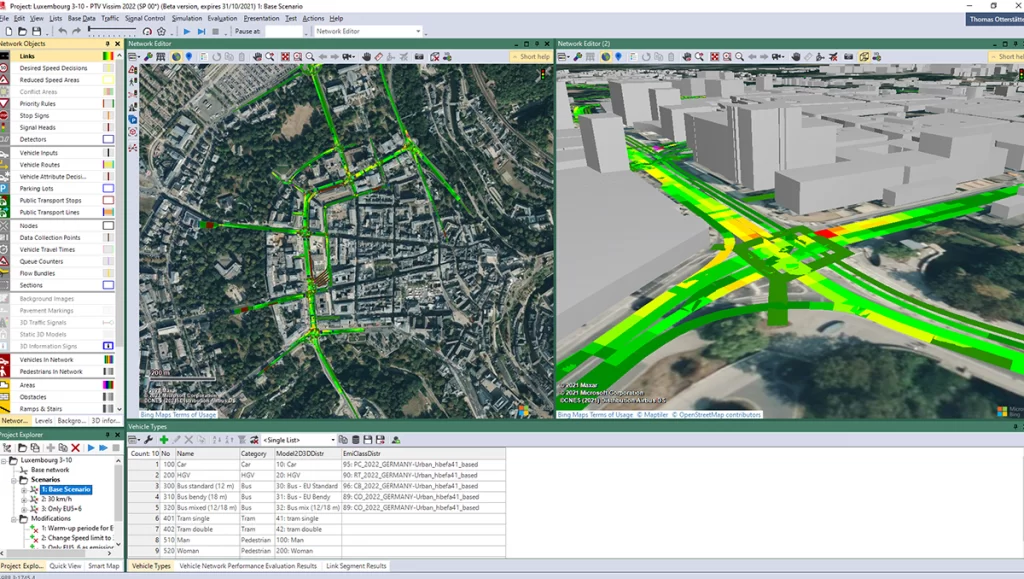
Task: Run scenario with play icon in Project Explorer
Action: coord(91,448)
